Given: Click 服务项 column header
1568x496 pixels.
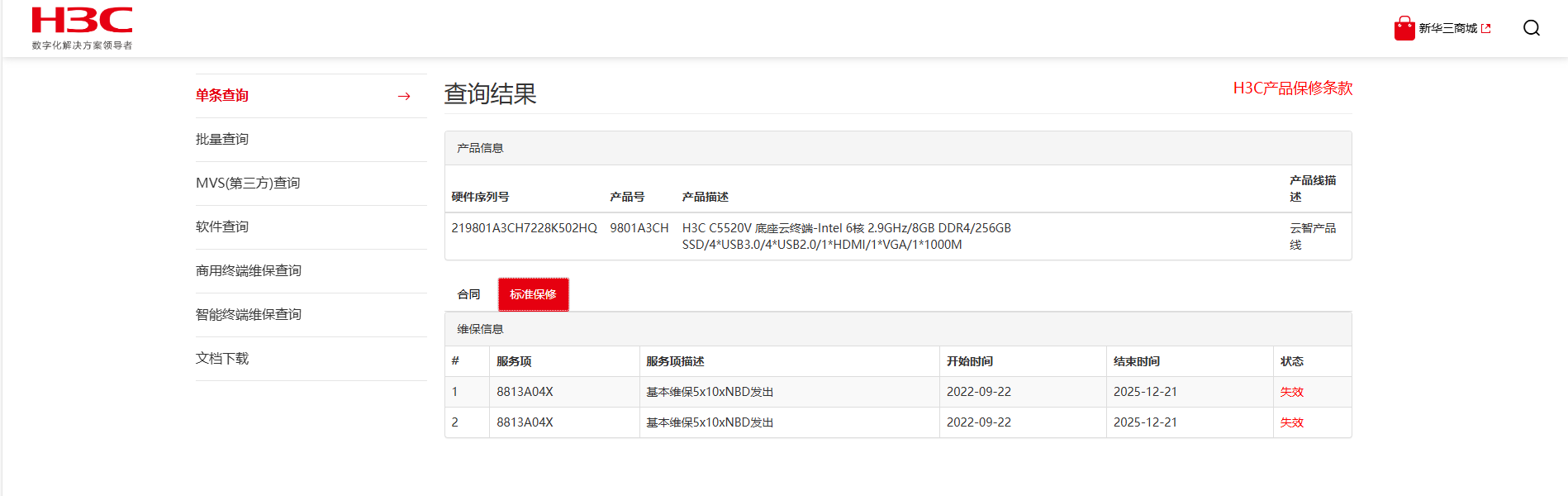Looking at the screenshot, I should click(x=514, y=361).
